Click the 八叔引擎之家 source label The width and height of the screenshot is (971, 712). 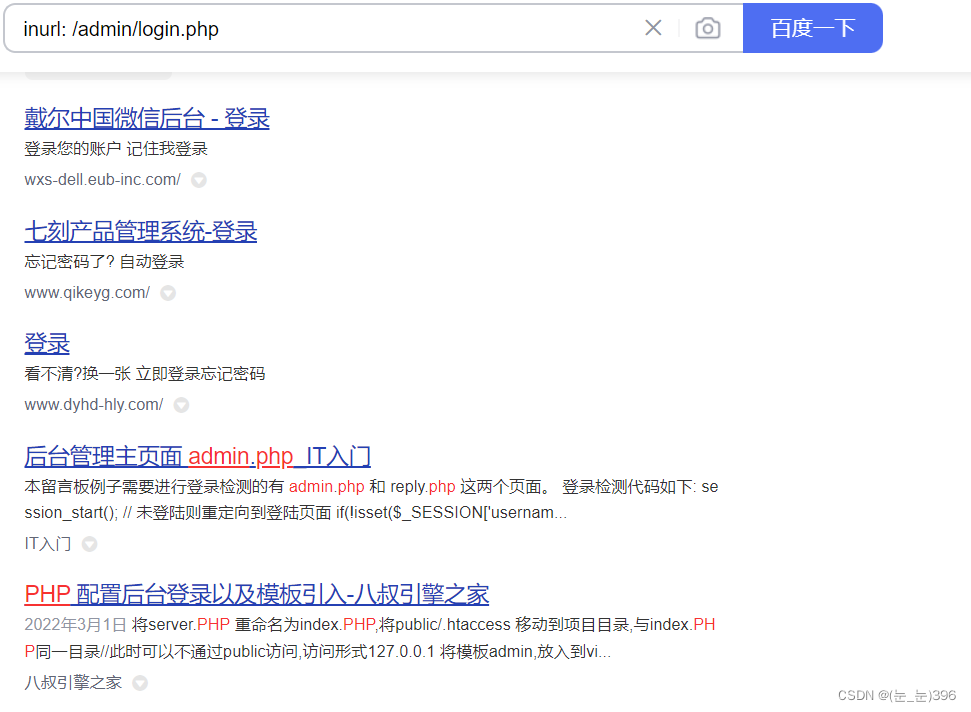pos(73,682)
